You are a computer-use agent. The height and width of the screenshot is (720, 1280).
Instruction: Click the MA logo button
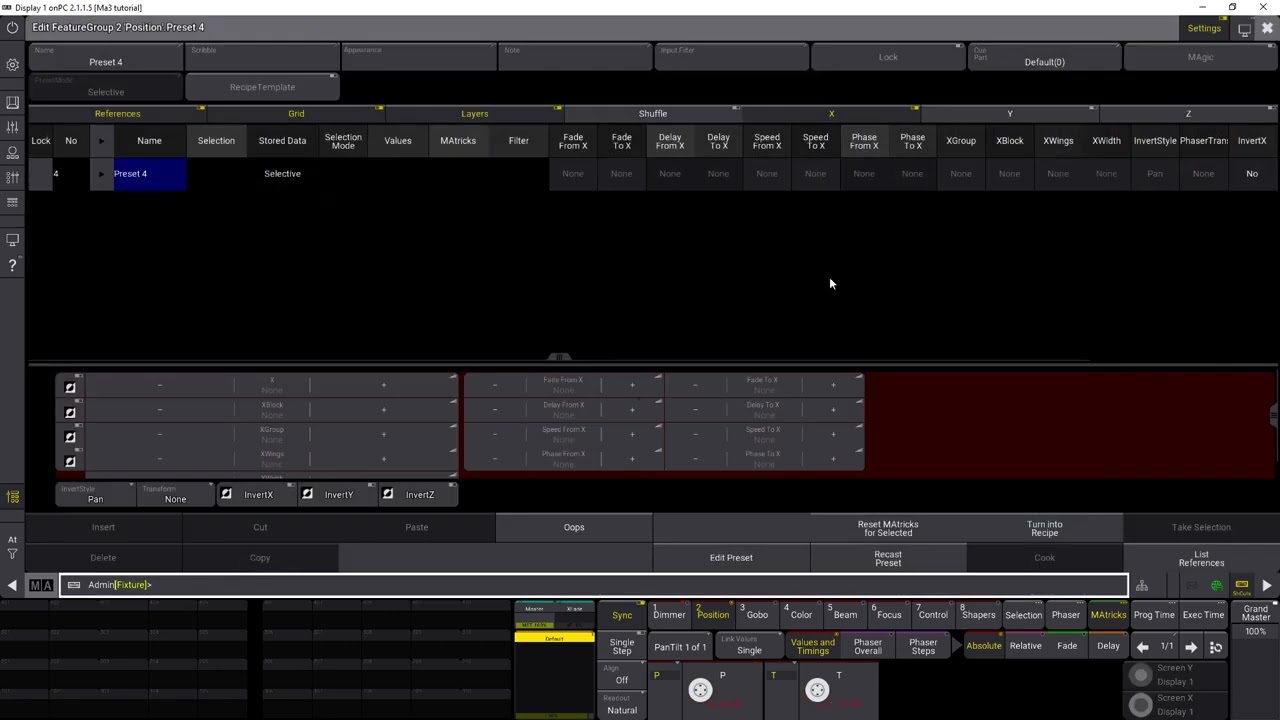(41, 585)
